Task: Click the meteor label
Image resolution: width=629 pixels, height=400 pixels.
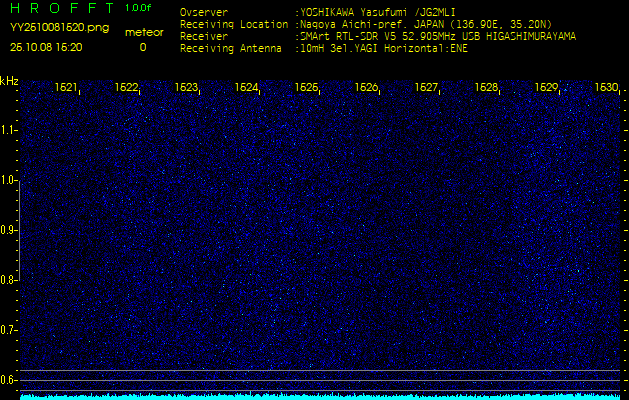Action: click(x=143, y=32)
